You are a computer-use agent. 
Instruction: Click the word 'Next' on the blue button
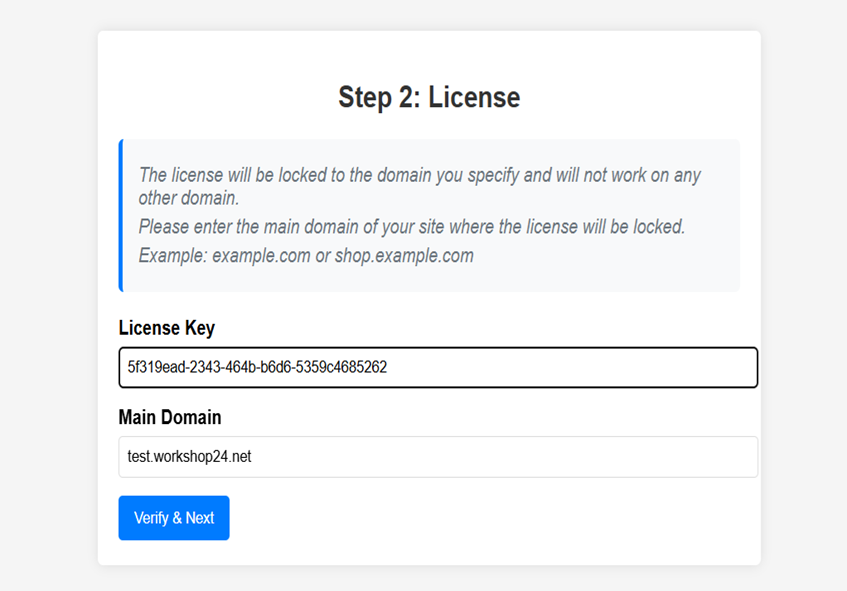(x=200, y=518)
